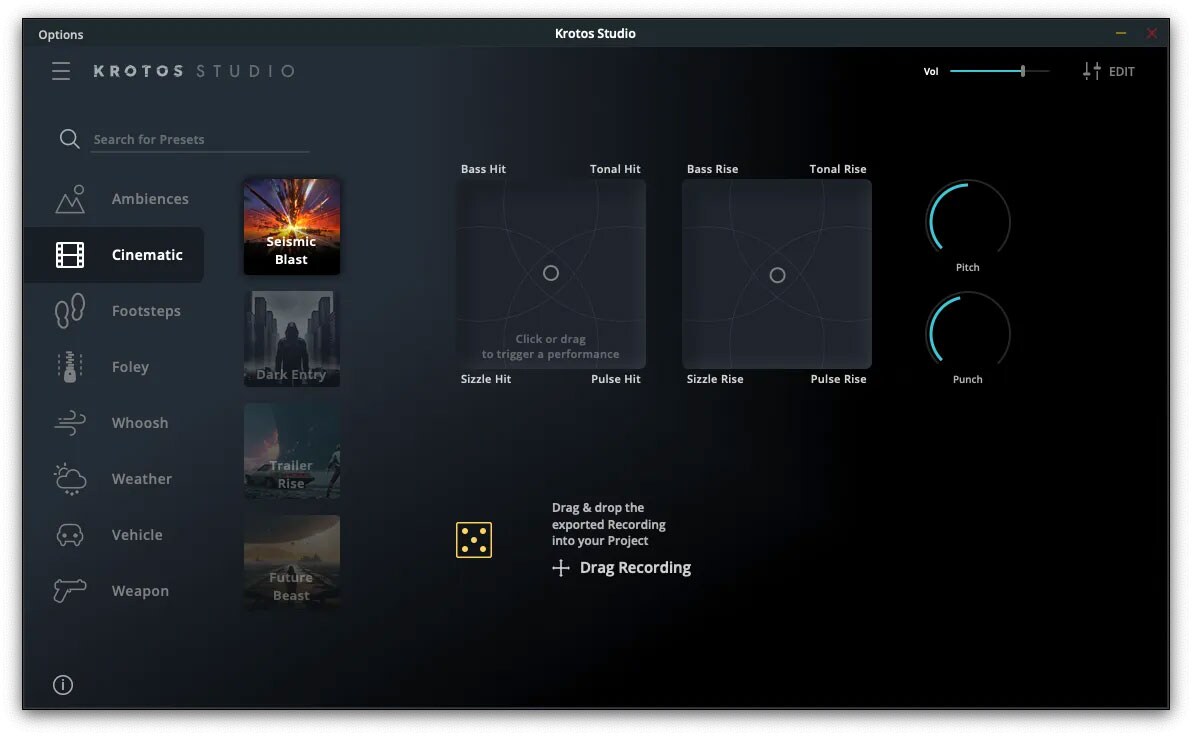Pick the Weather cloud icon
The height and width of the screenshot is (736, 1192).
[70, 479]
